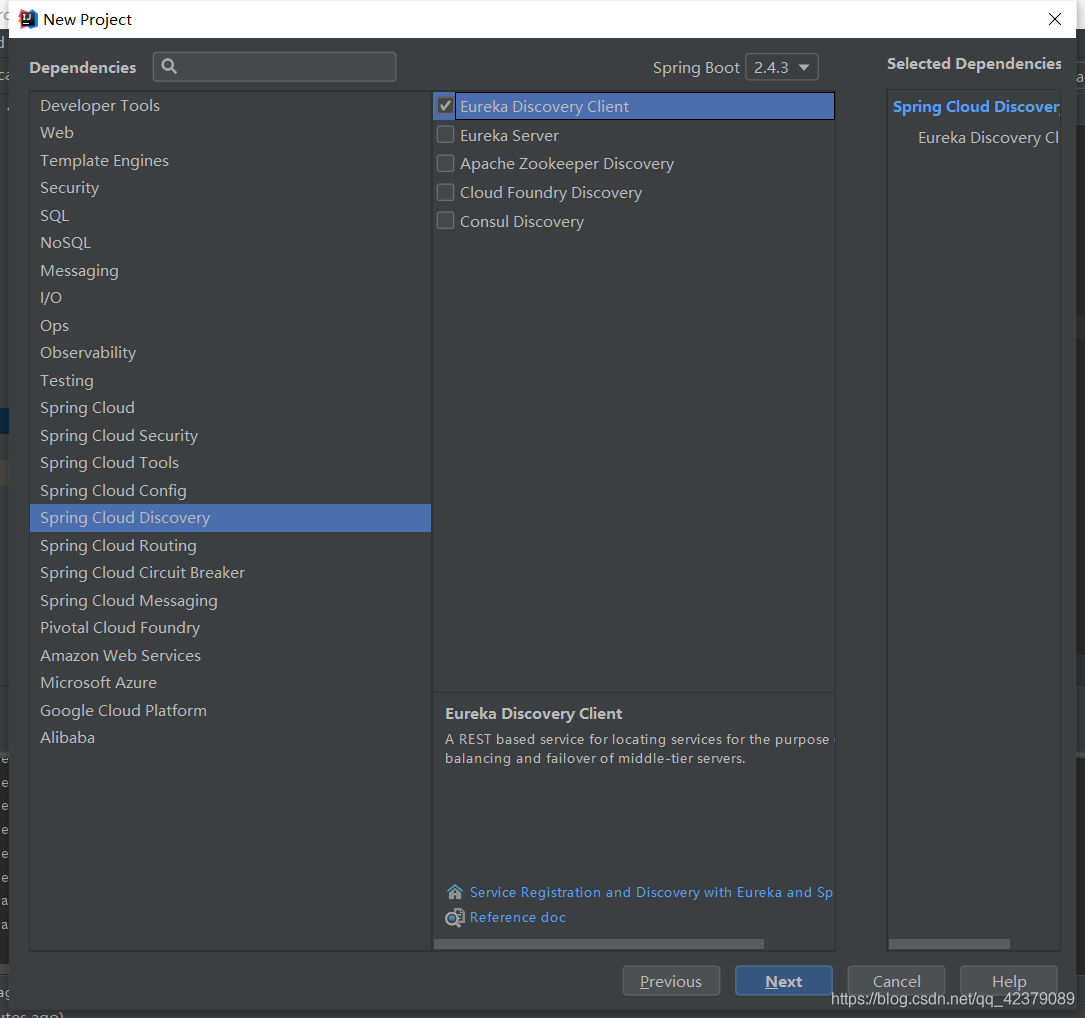Image resolution: width=1085 pixels, height=1018 pixels.
Task: Open Microsoft Azure category
Action: (x=230, y=682)
